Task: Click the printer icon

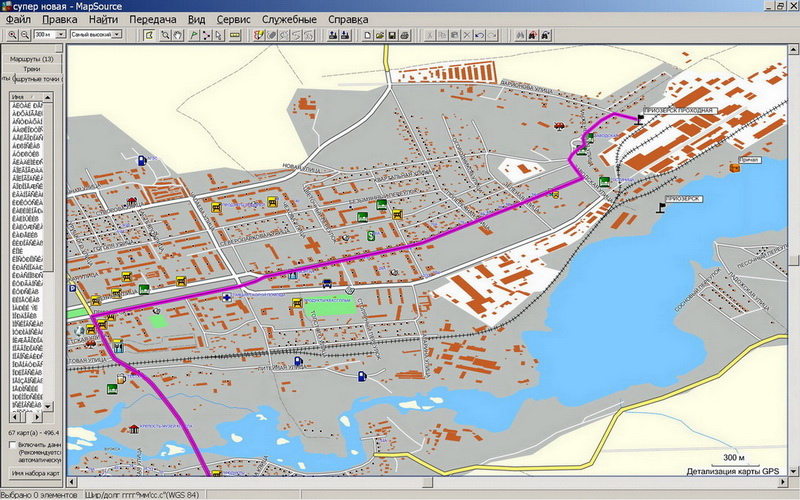Action: coord(404,35)
